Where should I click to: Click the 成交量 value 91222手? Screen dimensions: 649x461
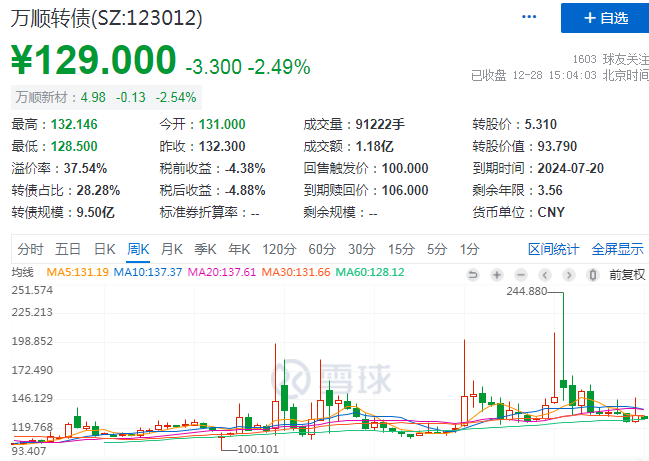(x=380, y=124)
